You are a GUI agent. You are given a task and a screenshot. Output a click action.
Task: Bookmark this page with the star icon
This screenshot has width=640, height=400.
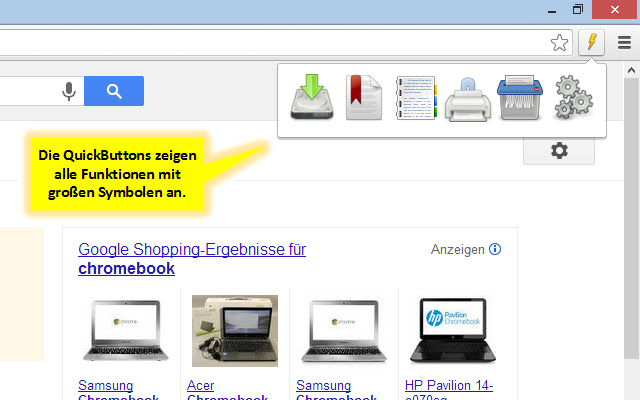click(x=559, y=42)
